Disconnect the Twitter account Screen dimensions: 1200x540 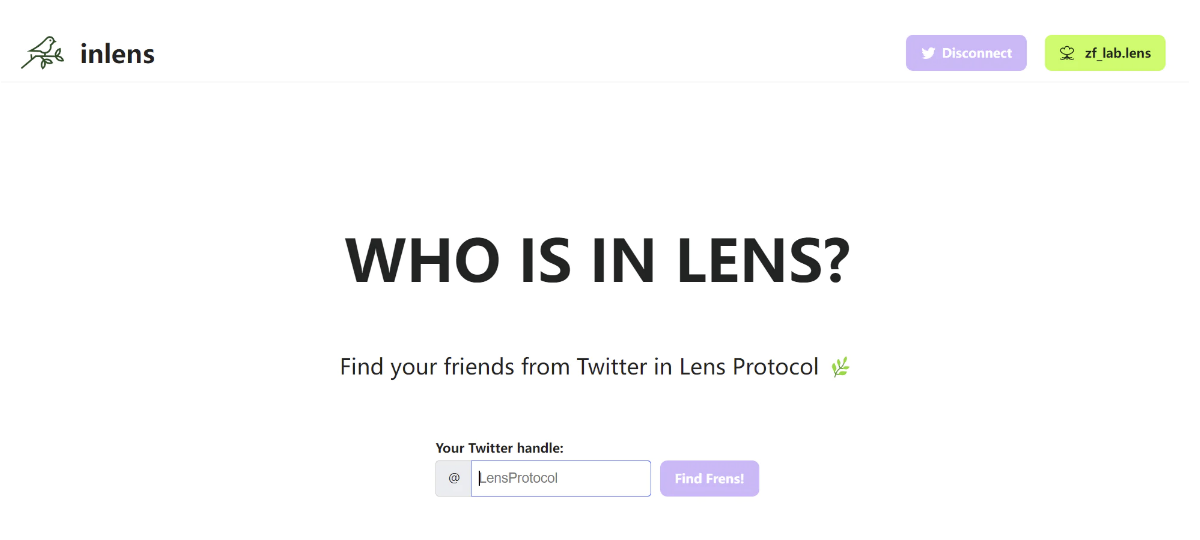pos(966,53)
